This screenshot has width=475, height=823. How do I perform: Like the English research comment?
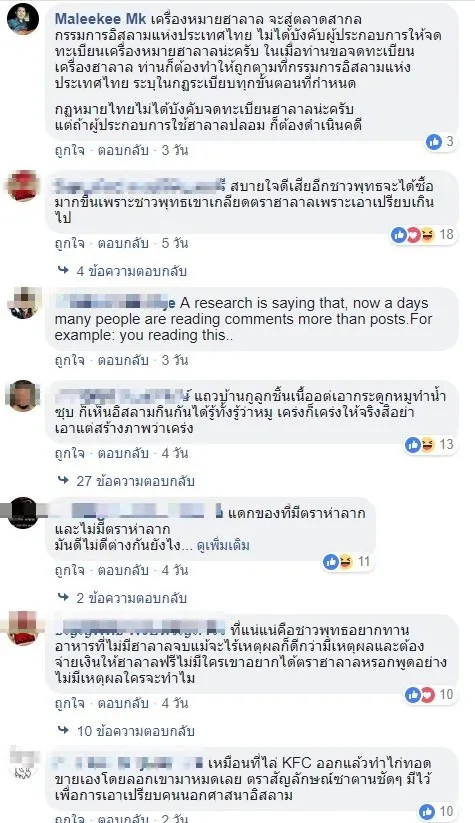pos(69,361)
